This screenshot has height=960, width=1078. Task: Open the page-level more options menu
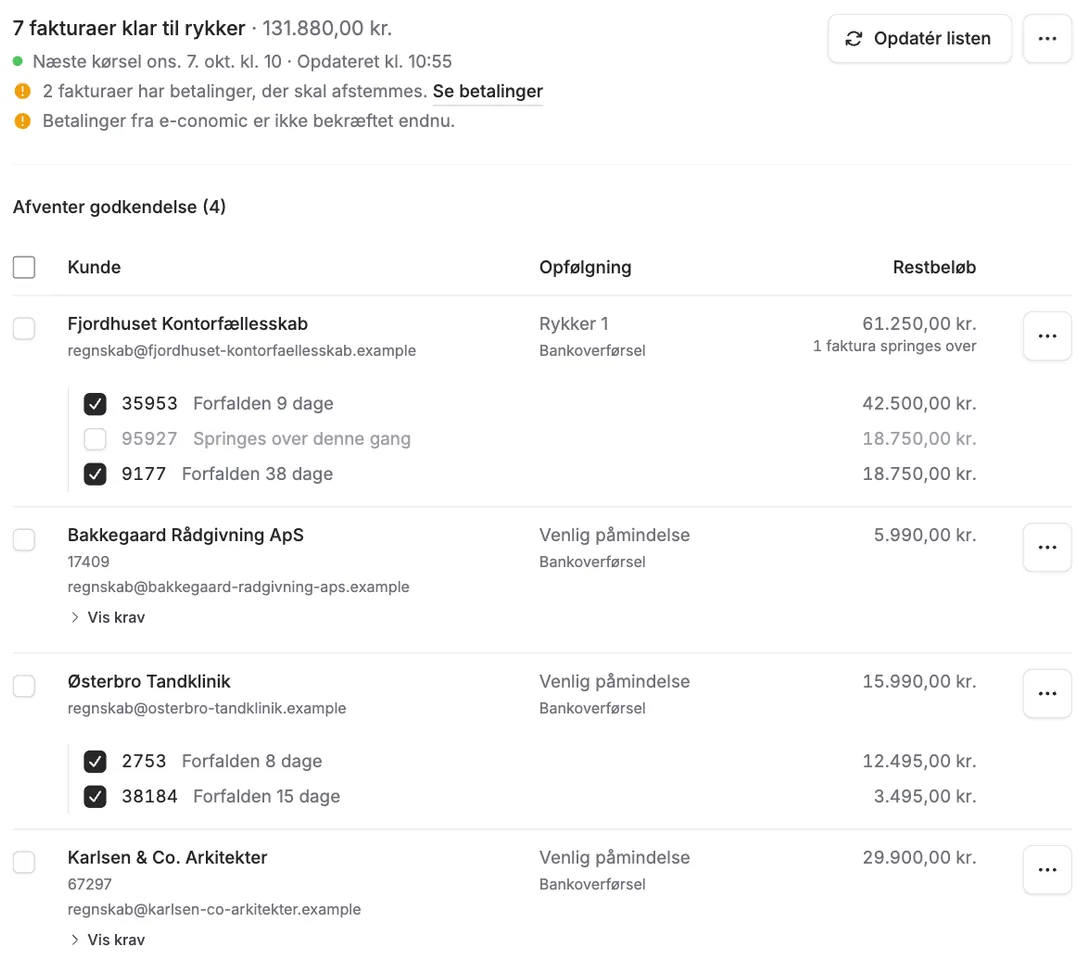tap(1047, 39)
